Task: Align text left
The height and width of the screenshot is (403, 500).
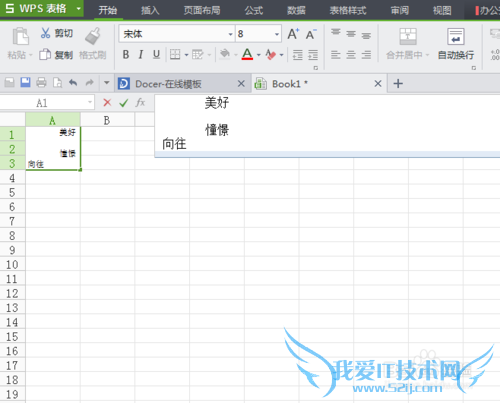Action: click(x=336, y=55)
